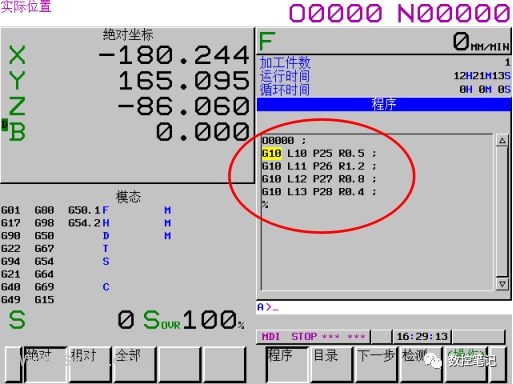Click the A> MDI input line
The image size is (513, 384).
click(x=383, y=307)
